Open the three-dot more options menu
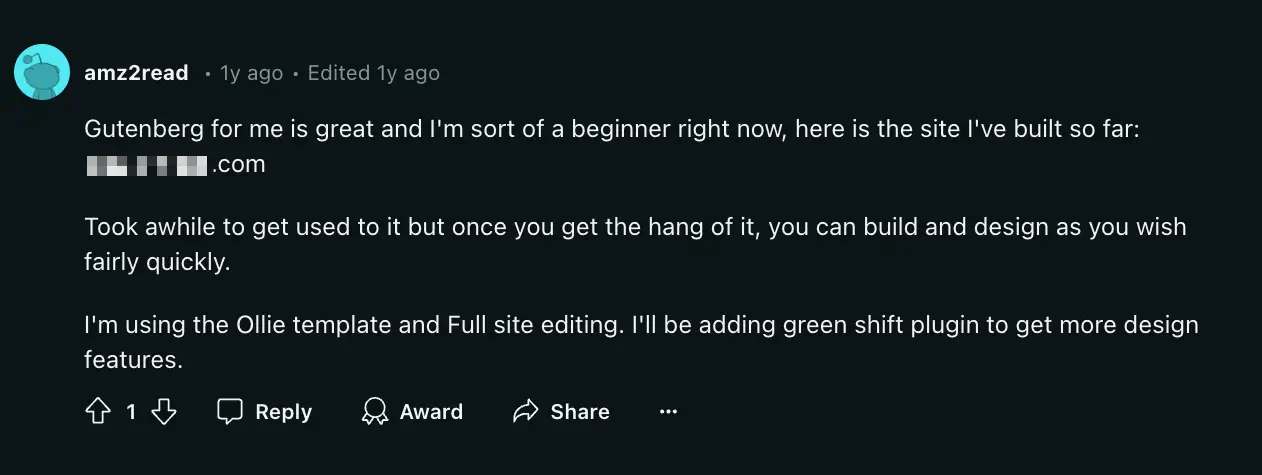Viewport: 1262px width, 475px height. click(x=668, y=412)
